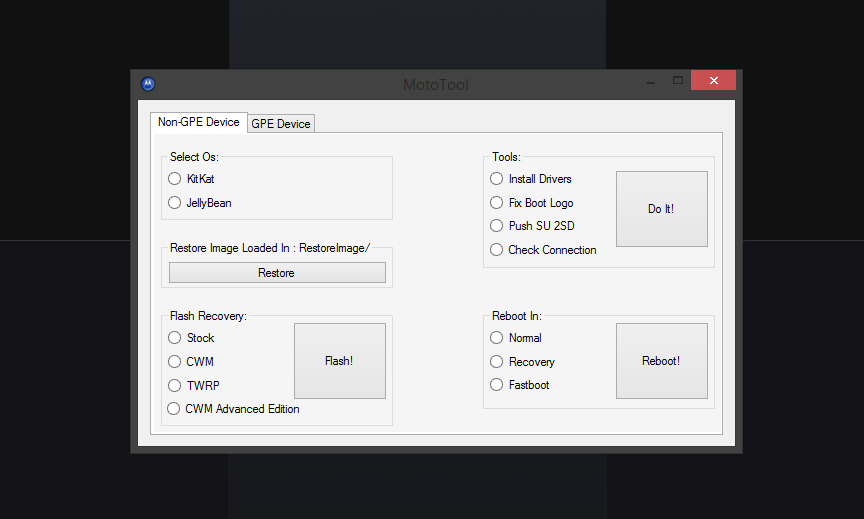The height and width of the screenshot is (519, 864).
Task: Click the Flash! button
Action: [x=339, y=361]
